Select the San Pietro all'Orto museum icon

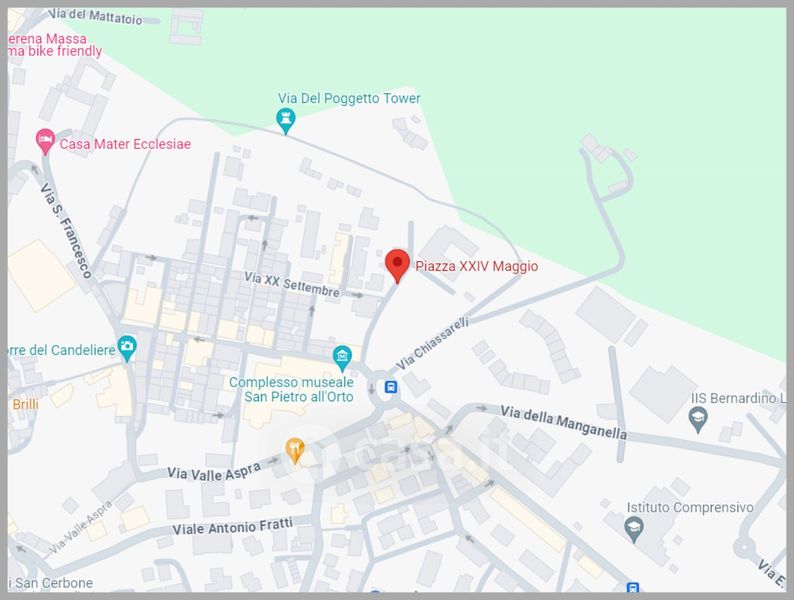point(342,358)
